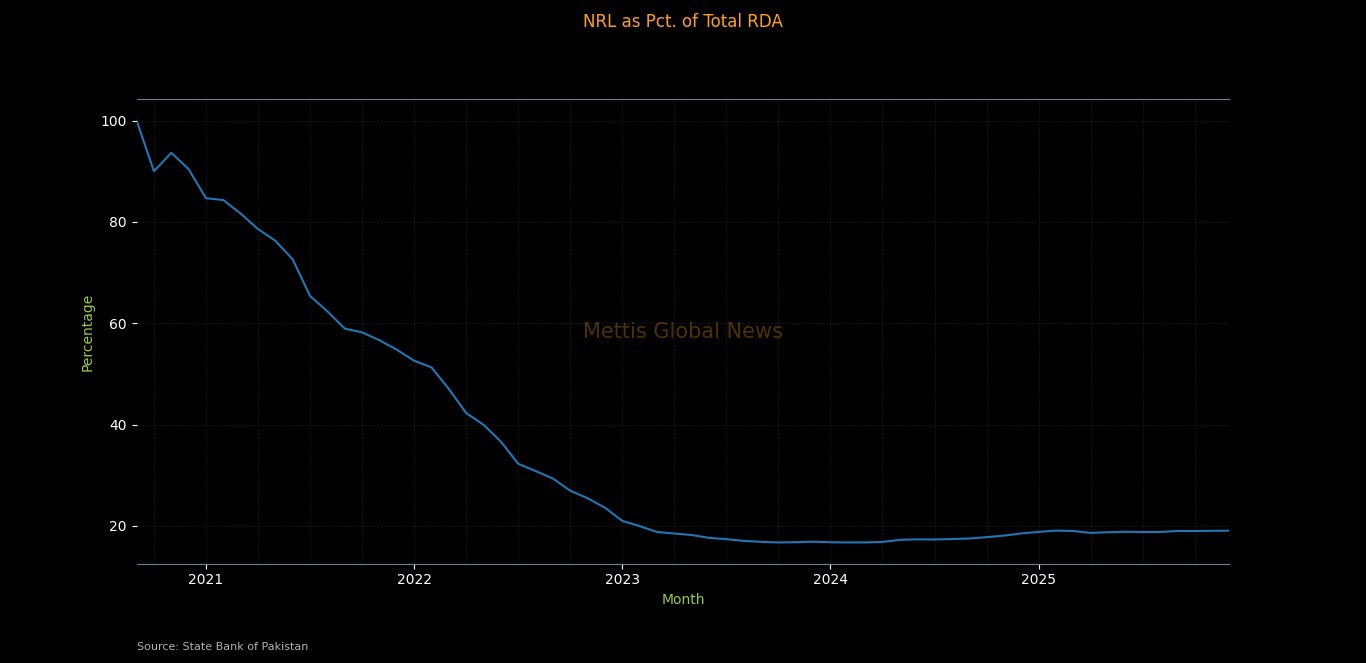
Task: Click the final data point at line's right end
Action: pyautogui.click(x=1228, y=531)
